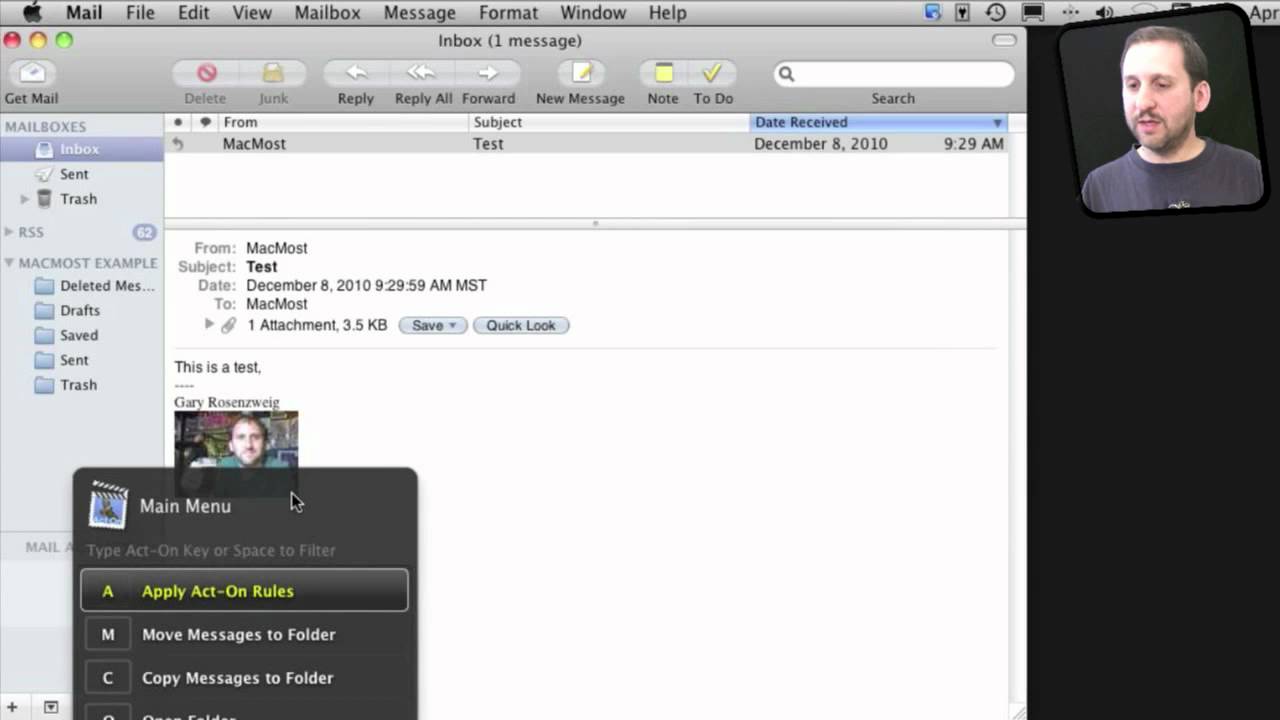The width and height of the screenshot is (1280, 720).
Task: Sort messages by From column
Action: (x=344, y=122)
